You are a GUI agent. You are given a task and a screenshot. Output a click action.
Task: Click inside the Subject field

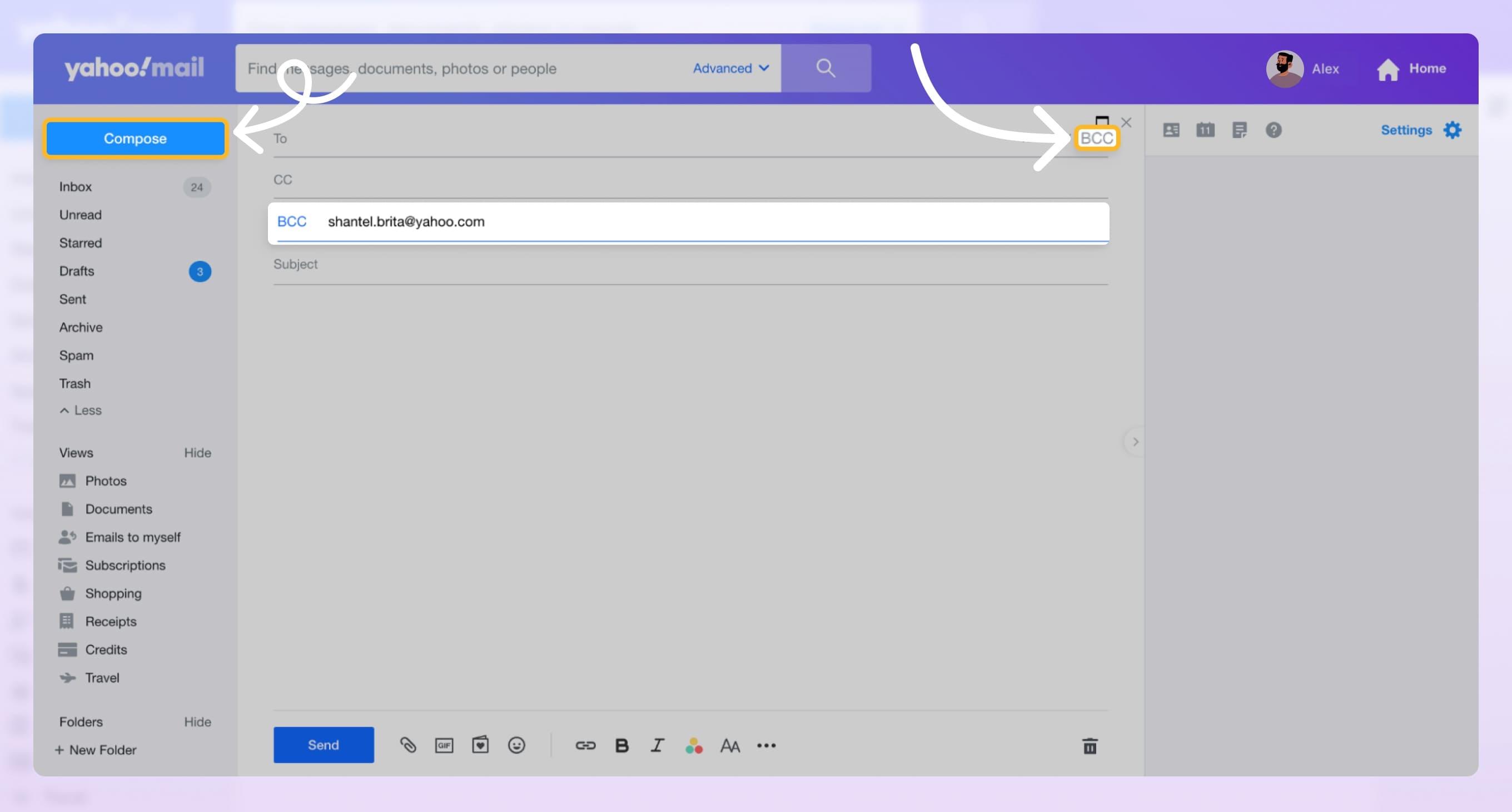pos(528,264)
